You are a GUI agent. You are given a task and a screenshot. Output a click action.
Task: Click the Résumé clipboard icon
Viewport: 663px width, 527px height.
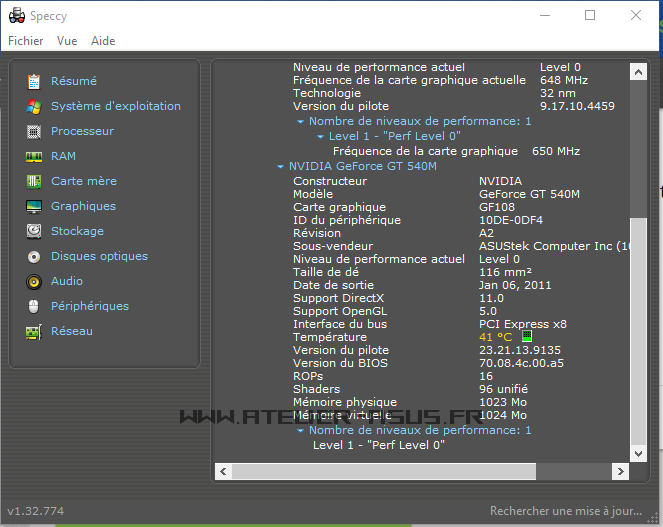tap(34, 81)
